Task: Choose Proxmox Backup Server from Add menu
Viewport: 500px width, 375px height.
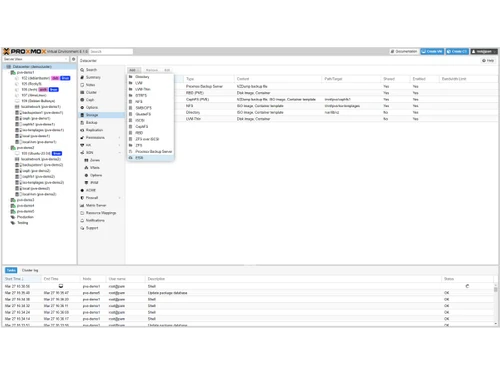Action: point(150,151)
